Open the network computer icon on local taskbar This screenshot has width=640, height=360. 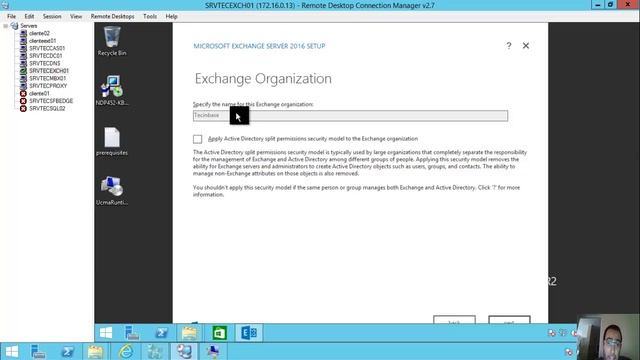[x=213, y=351]
